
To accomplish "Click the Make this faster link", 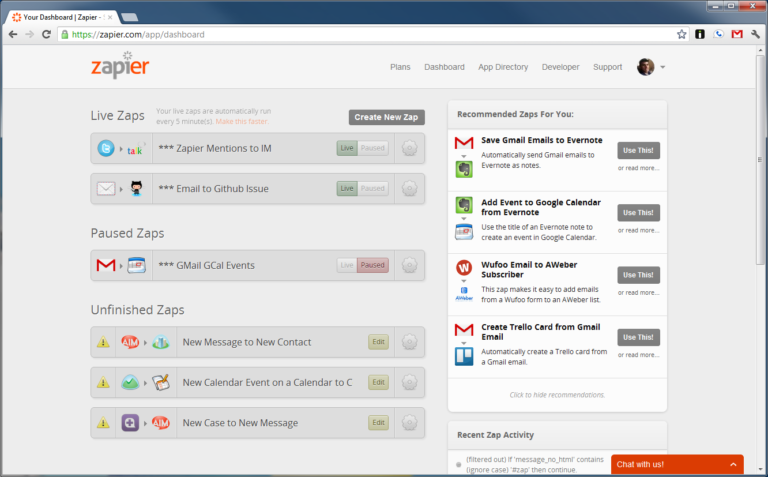I will tap(241, 121).
